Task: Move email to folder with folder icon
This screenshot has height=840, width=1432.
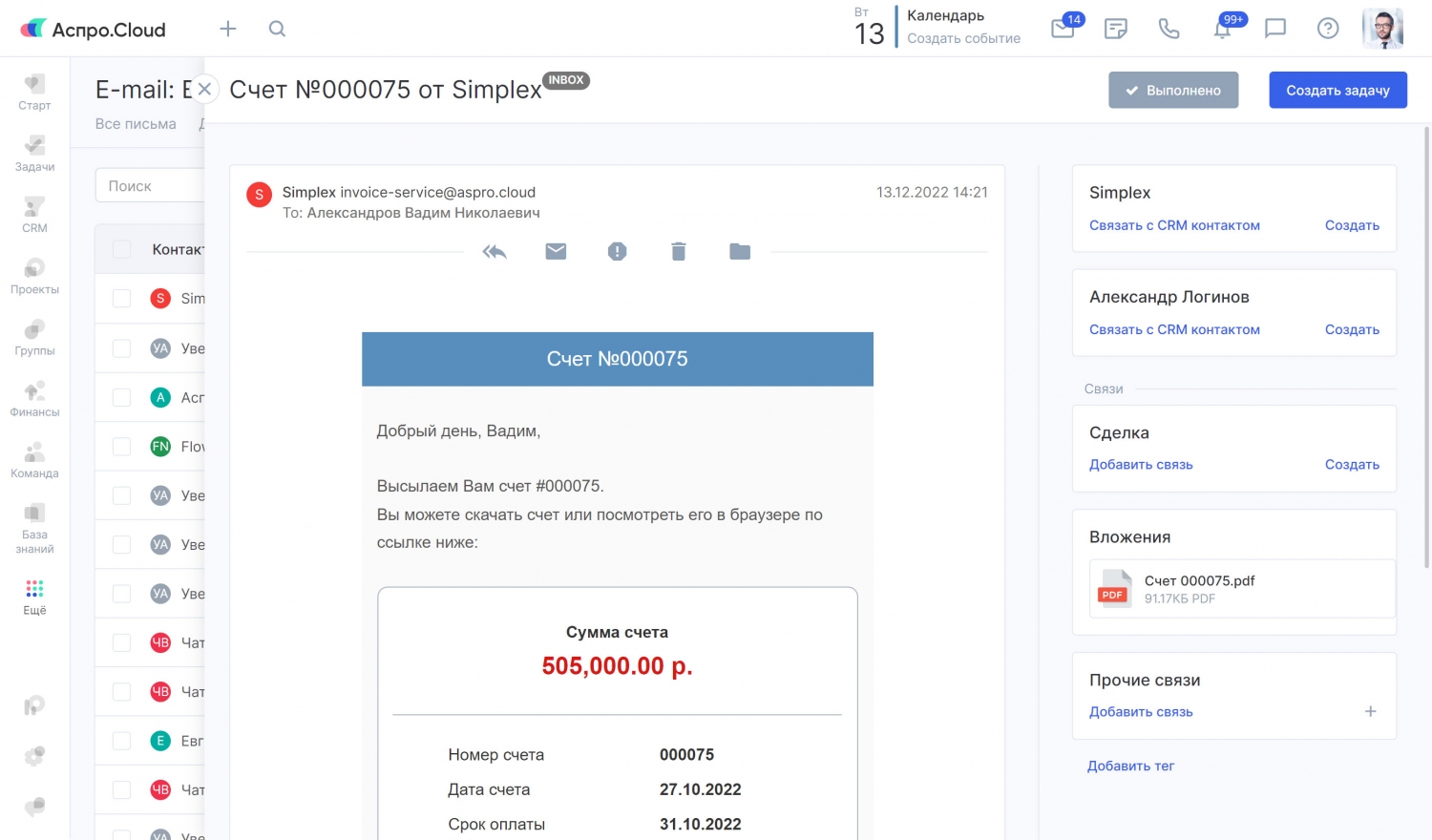Action: click(740, 252)
